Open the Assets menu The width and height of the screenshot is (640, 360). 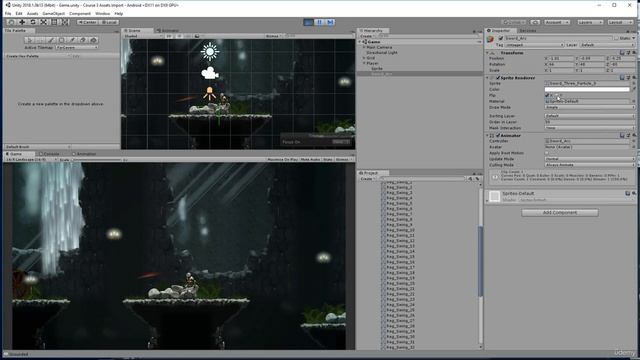click(x=32, y=13)
